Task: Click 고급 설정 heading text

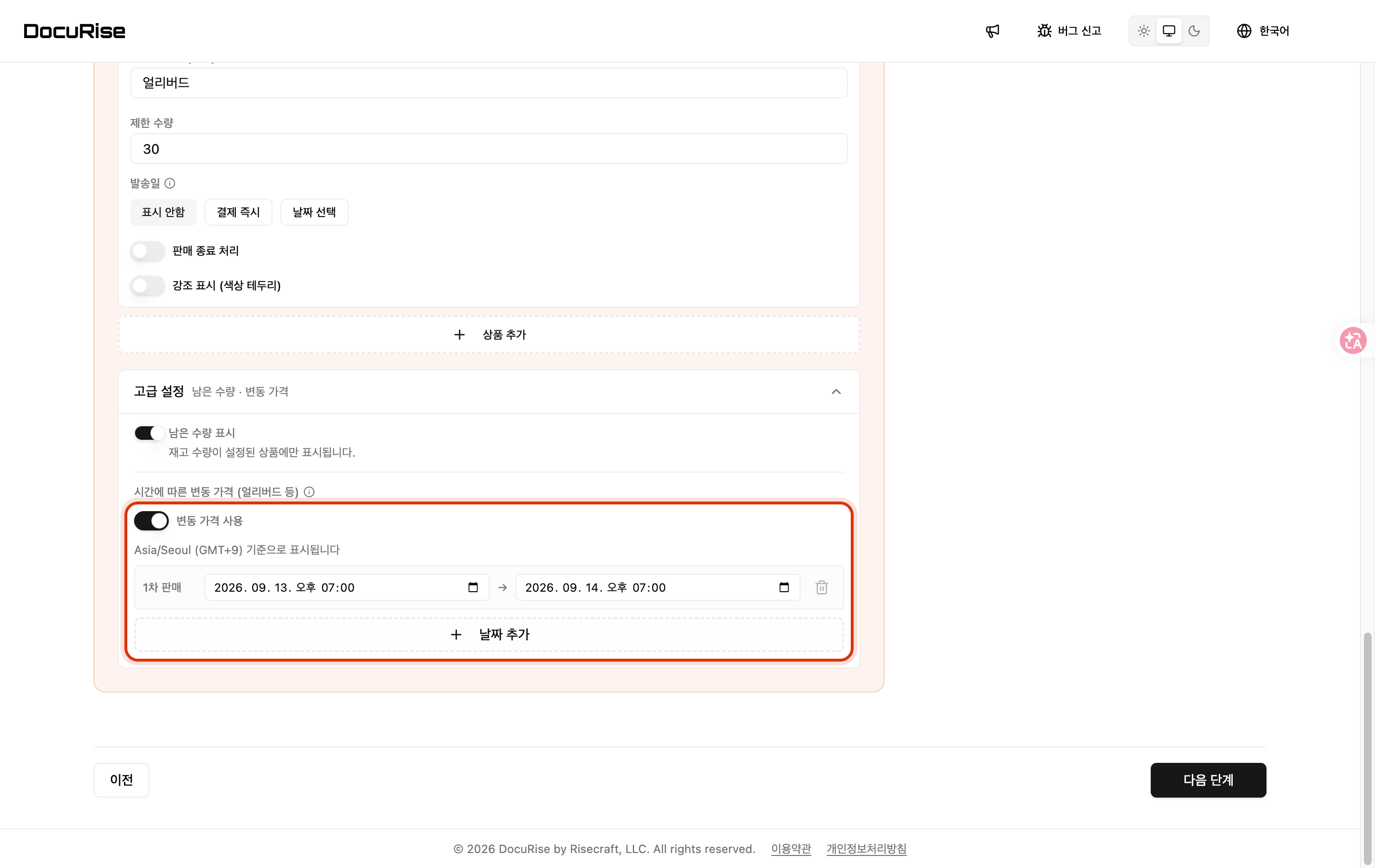Action: [159, 392]
